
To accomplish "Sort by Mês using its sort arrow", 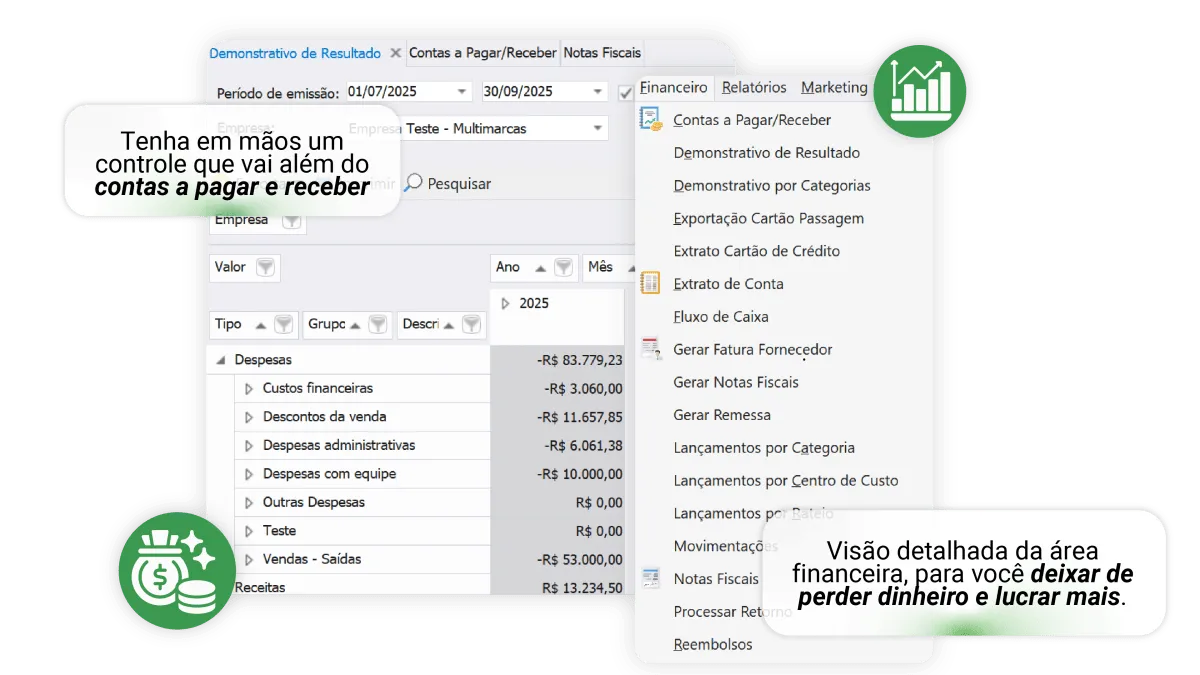I will pos(630,267).
